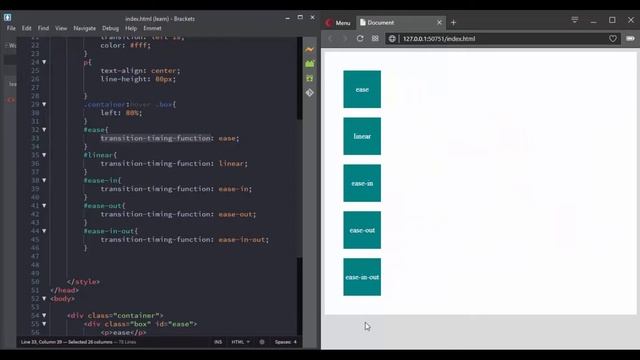
Task: Bookmark the page with the heart icon
Action: pos(613,38)
